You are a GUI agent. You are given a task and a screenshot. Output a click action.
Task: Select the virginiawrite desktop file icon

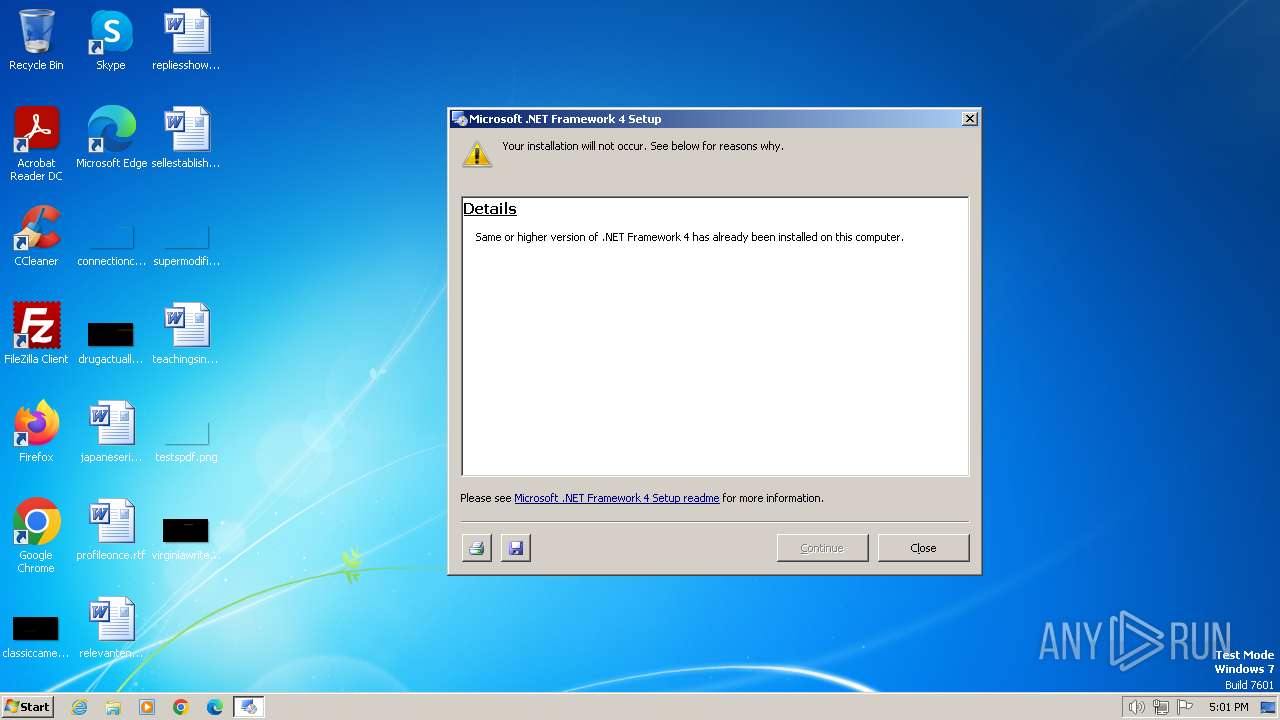[x=186, y=538]
